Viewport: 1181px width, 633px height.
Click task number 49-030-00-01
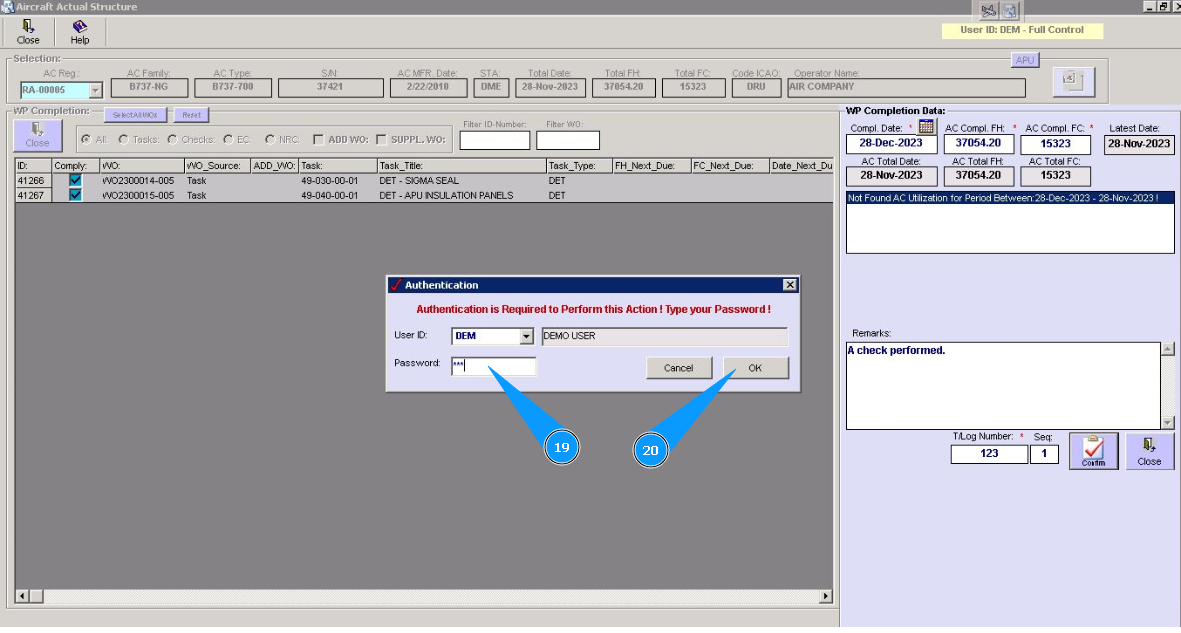(x=330, y=181)
